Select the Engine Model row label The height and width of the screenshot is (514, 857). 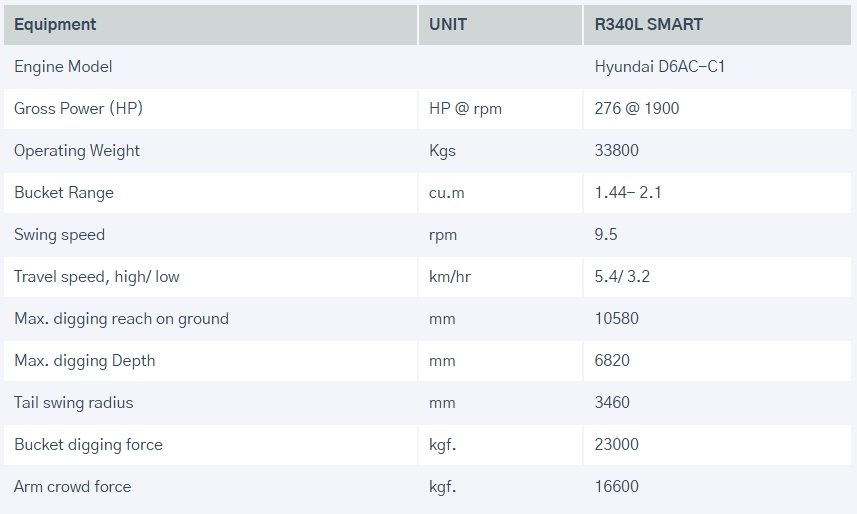tap(63, 67)
